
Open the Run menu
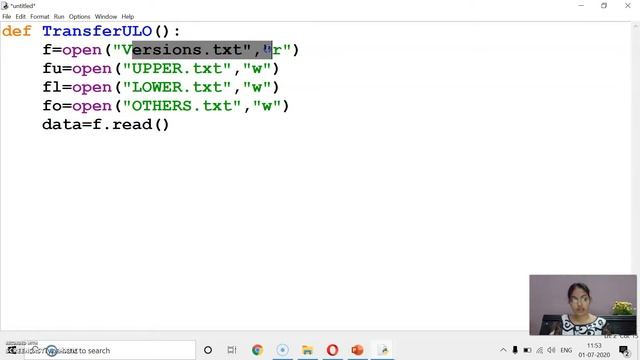[59, 17]
